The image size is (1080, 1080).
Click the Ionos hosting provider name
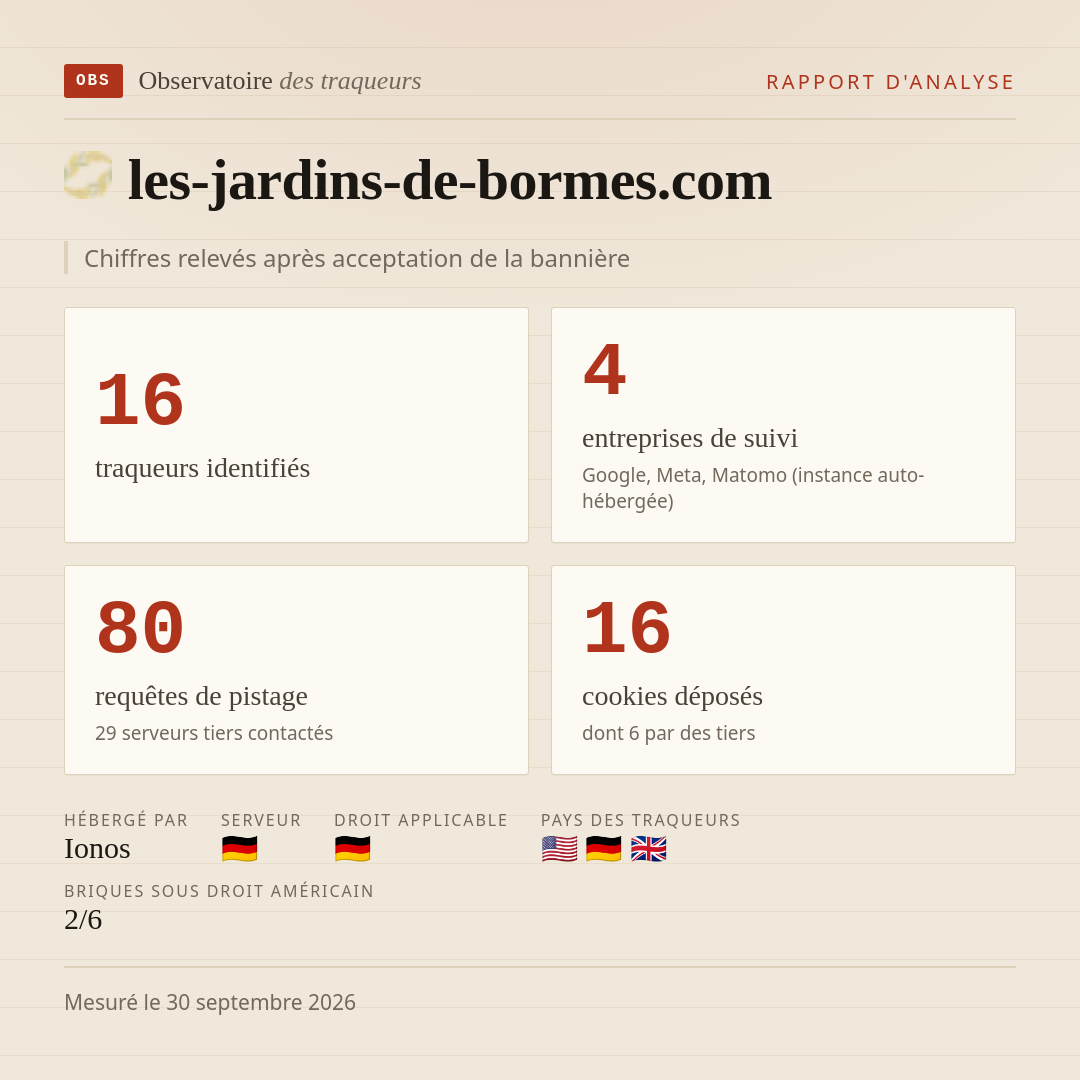pyautogui.click(x=97, y=849)
